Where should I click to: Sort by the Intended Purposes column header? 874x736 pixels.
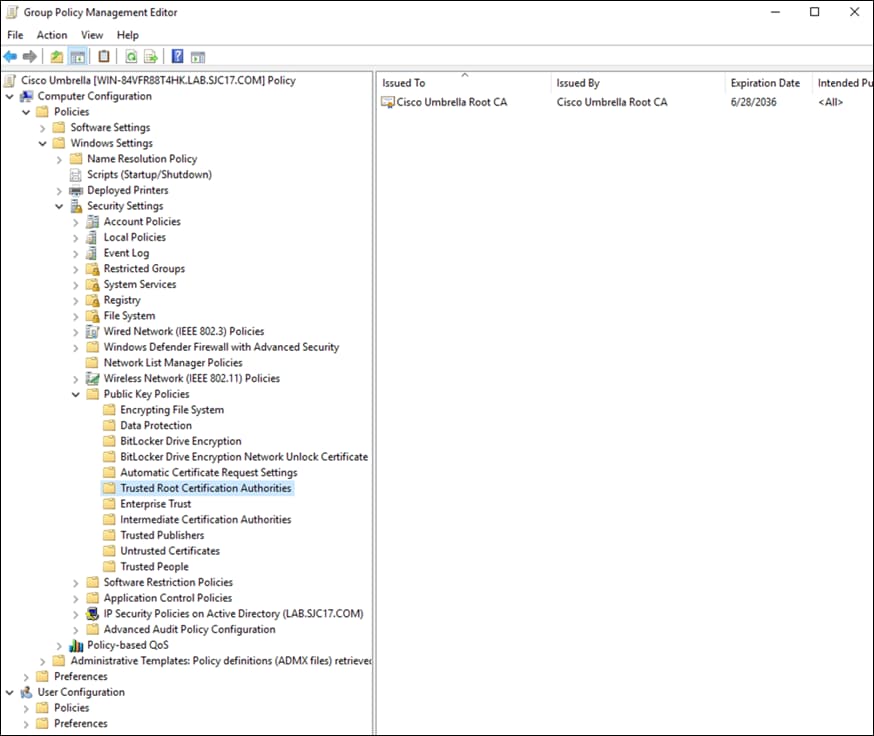[843, 83]
